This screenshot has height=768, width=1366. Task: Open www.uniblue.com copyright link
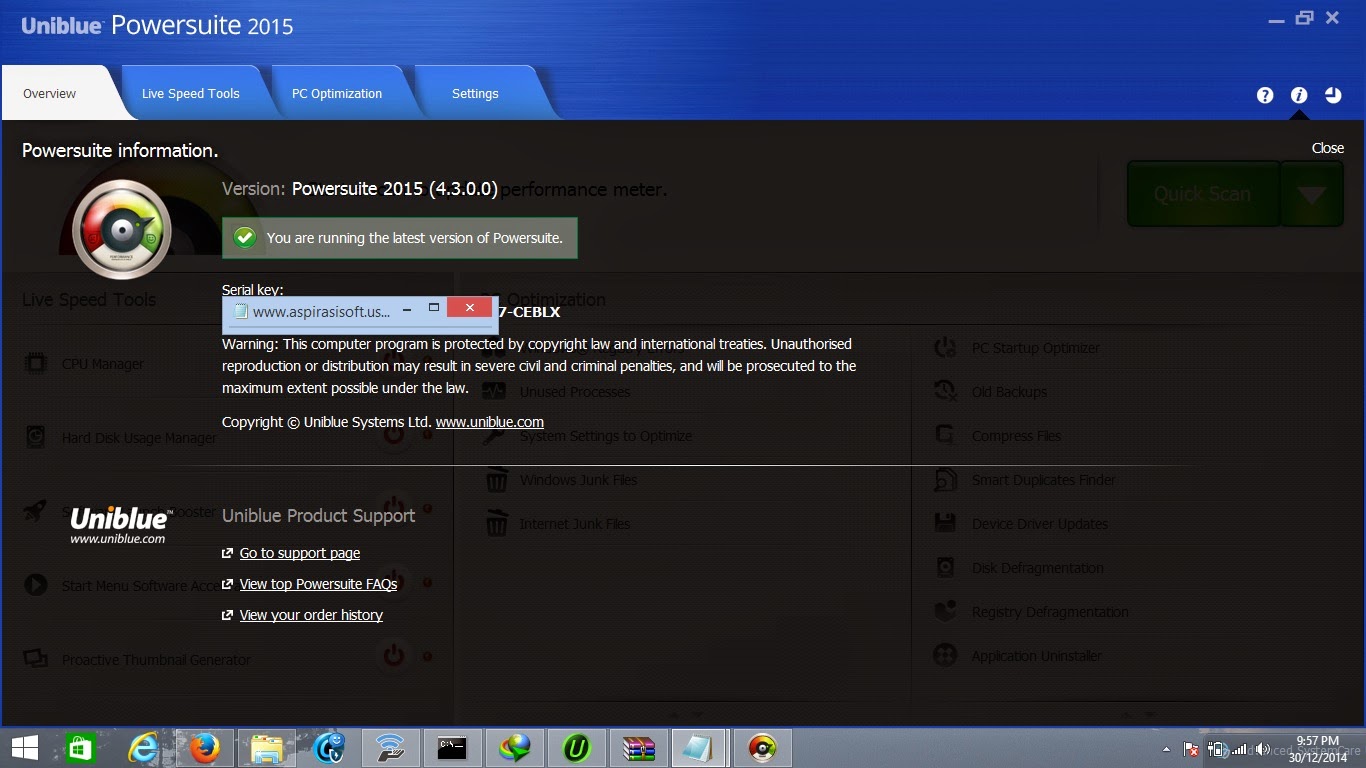click(x=490, y=422)
